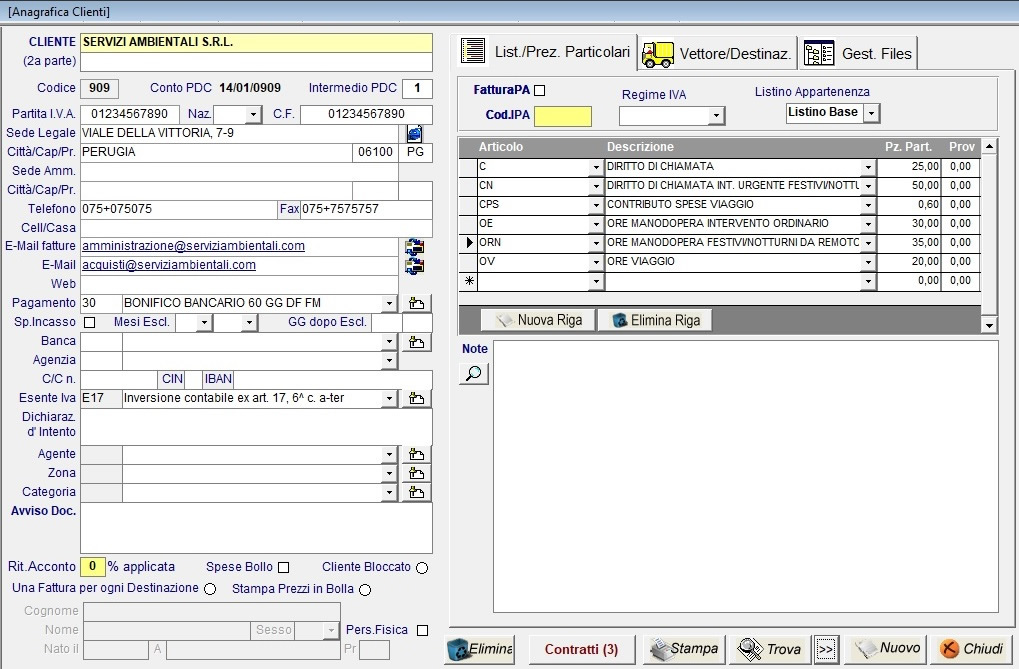Click the Nuova Riga button

(x=538, y=321)
